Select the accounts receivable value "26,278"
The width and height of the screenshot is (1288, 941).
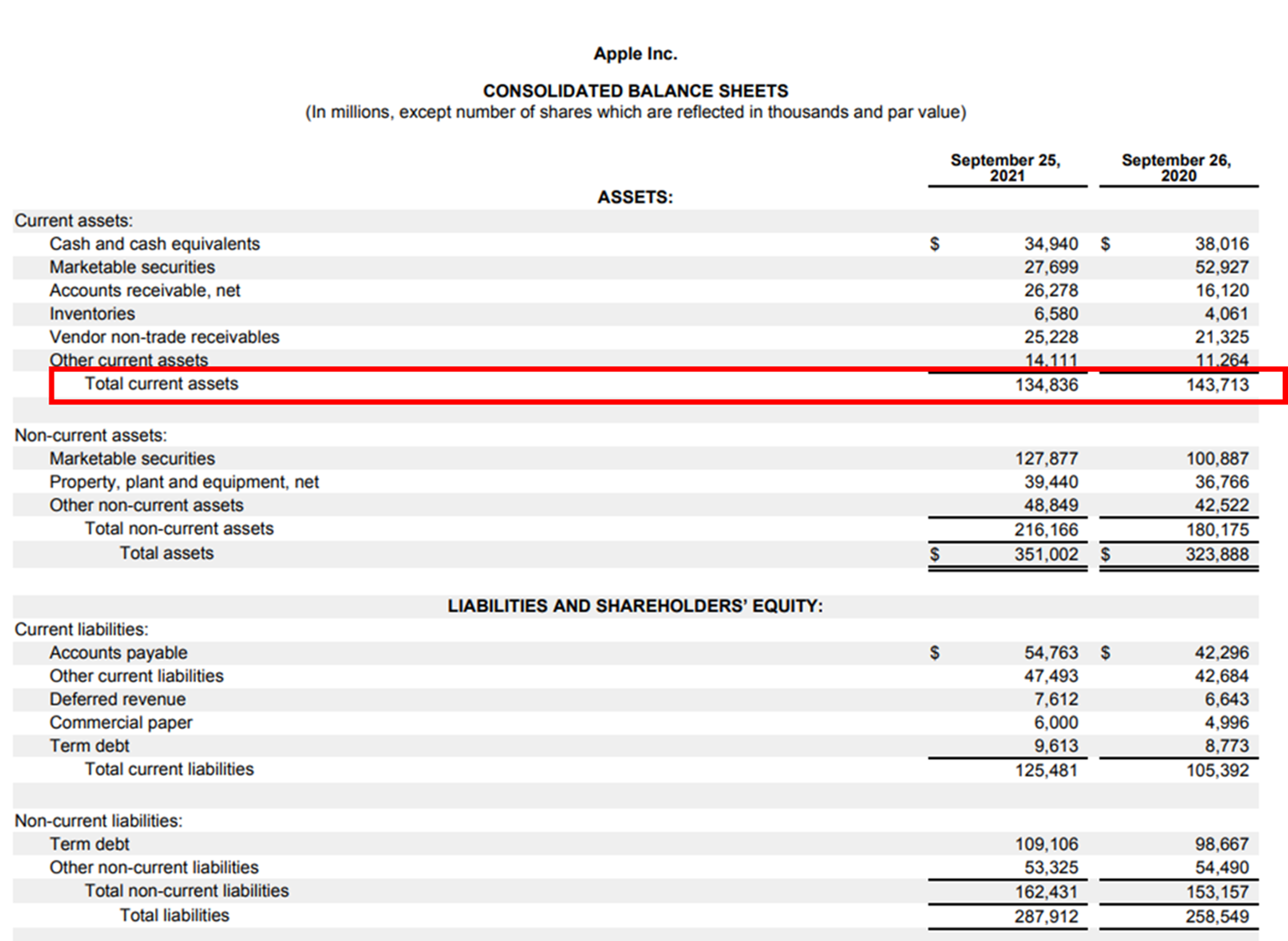1051,291
